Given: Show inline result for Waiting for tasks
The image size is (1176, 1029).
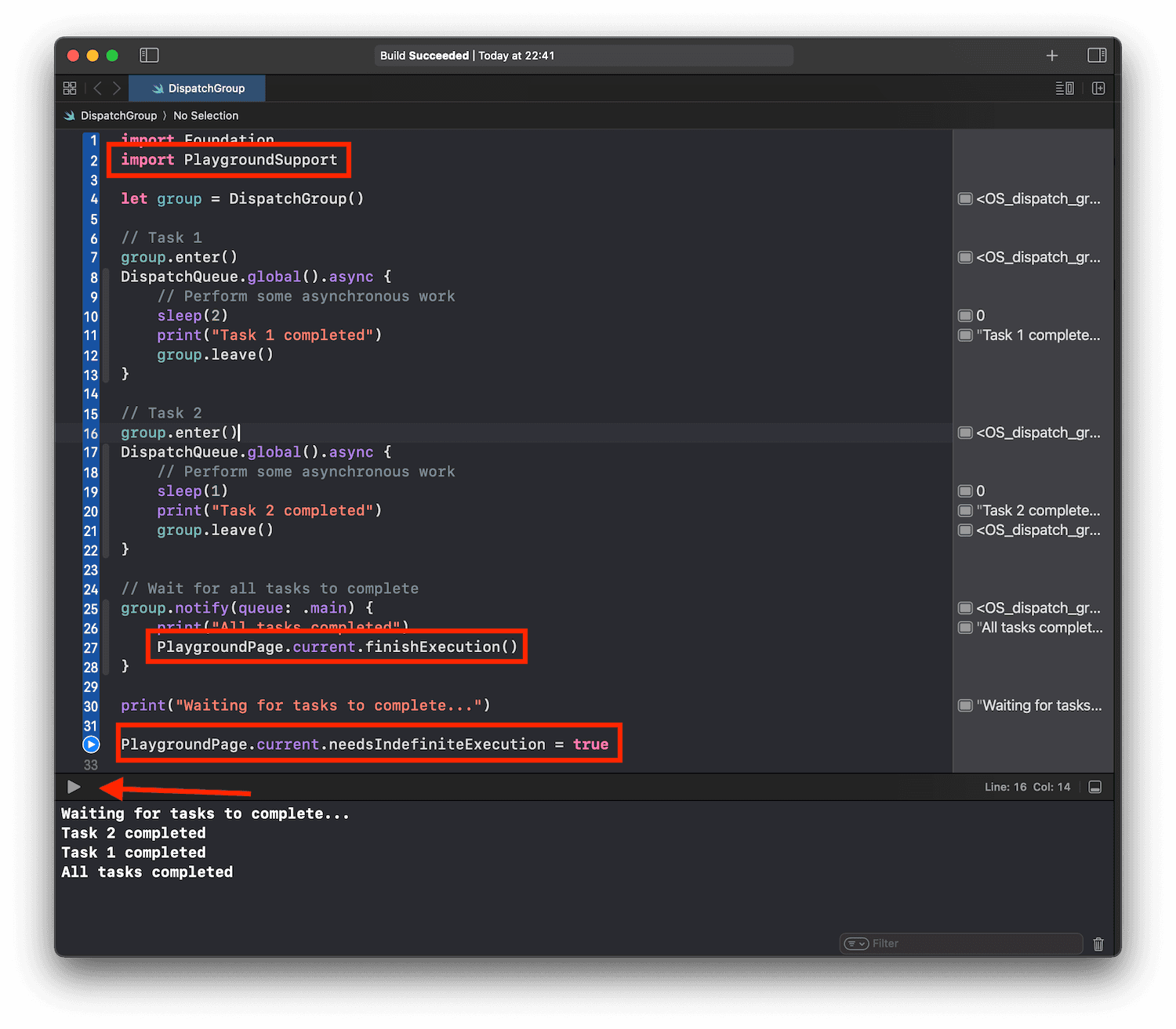Looking at the screenshot, I should click(965, 705).
